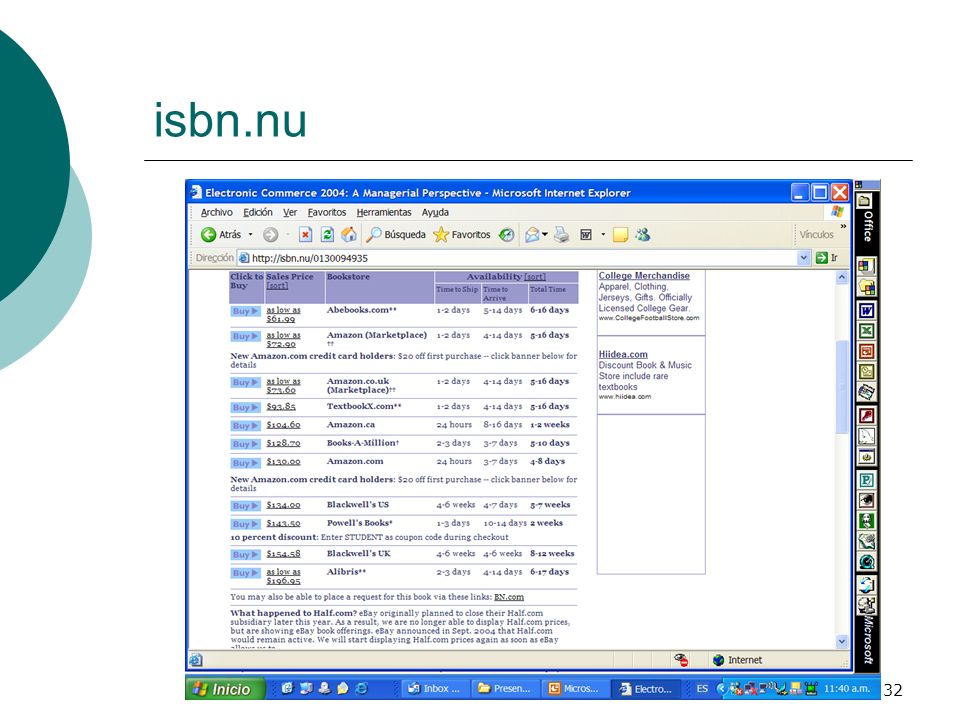The width and height of the screenshot is (960, 720).
Task: Open the Messenger people icon
Action: (642, 234)
